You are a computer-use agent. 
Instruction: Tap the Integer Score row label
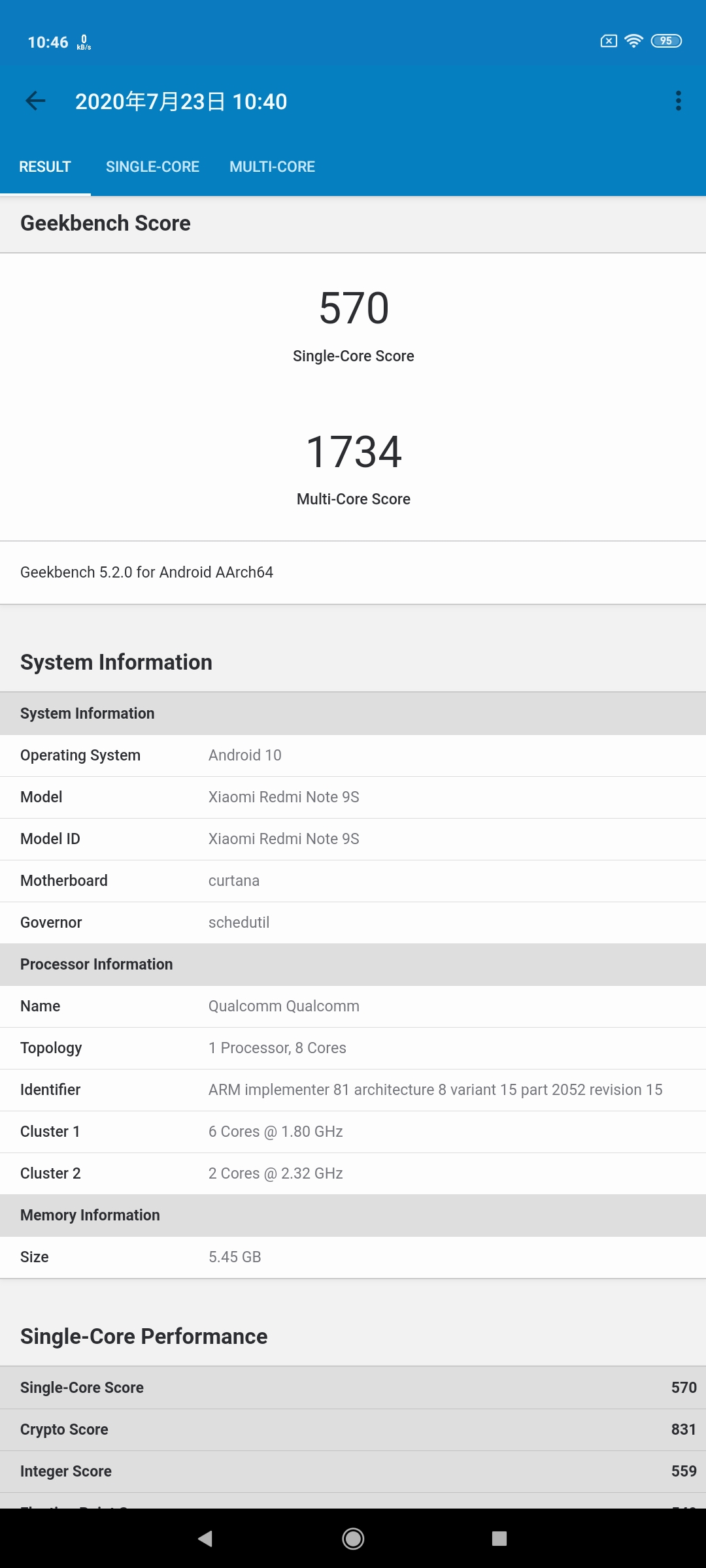(x=66, y=1471)
